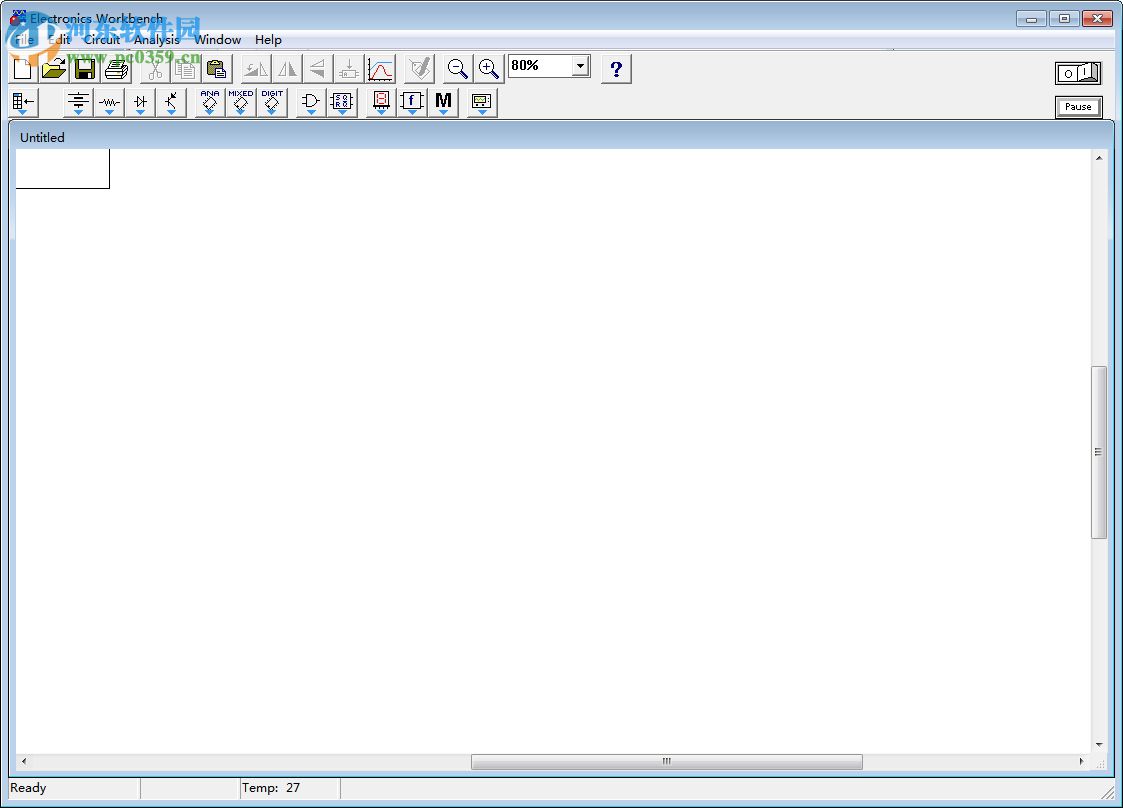The height and width of the screenshot is (808, 1123).
Task: Click the Rotate component icon
Action: coord(256,69)
